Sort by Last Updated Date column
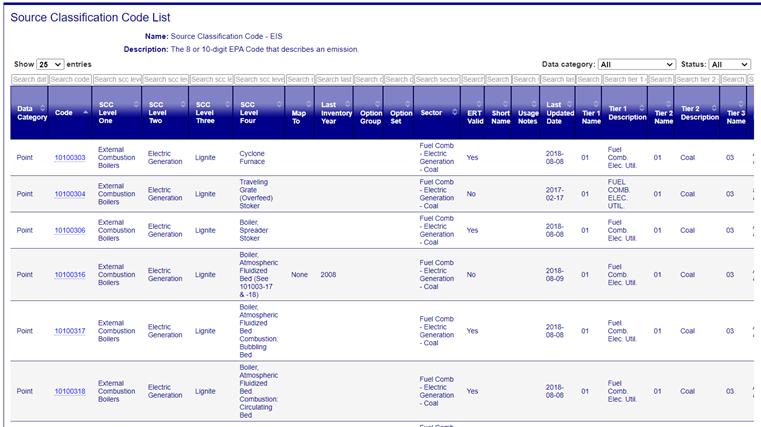Viewport: 761px width, 427px height. coord(558,113)
